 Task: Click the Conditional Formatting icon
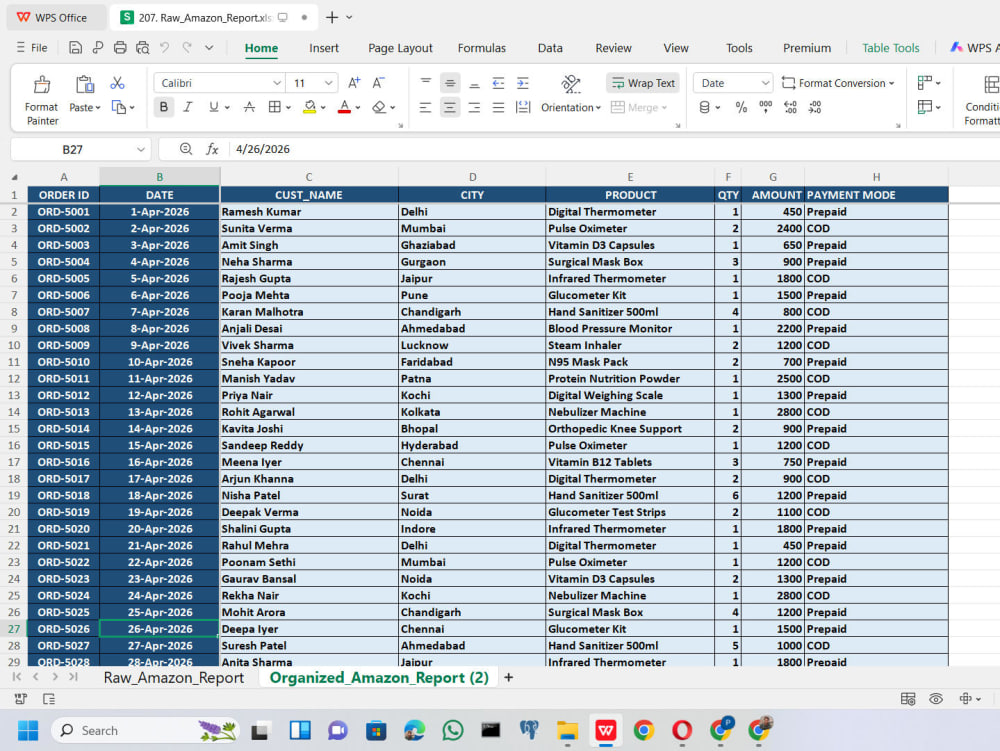click(x=990, y=84)
